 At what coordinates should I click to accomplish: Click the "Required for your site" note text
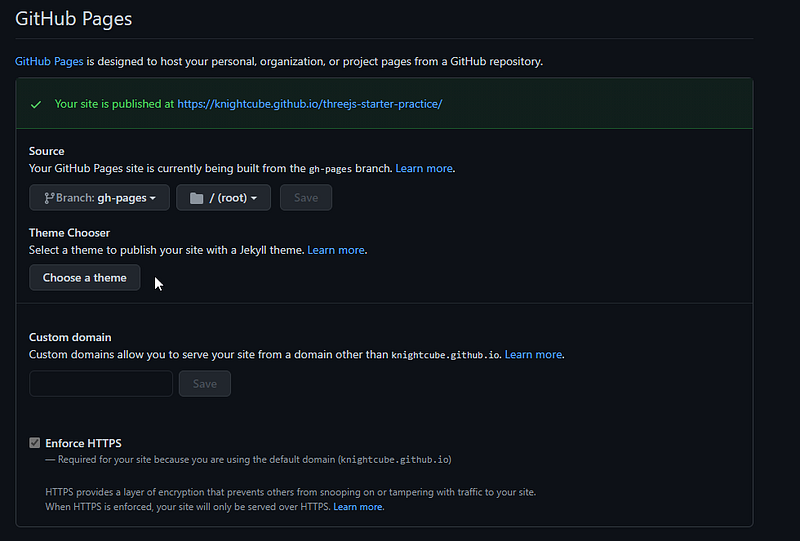pyautogui.click(x=248, y=459)
